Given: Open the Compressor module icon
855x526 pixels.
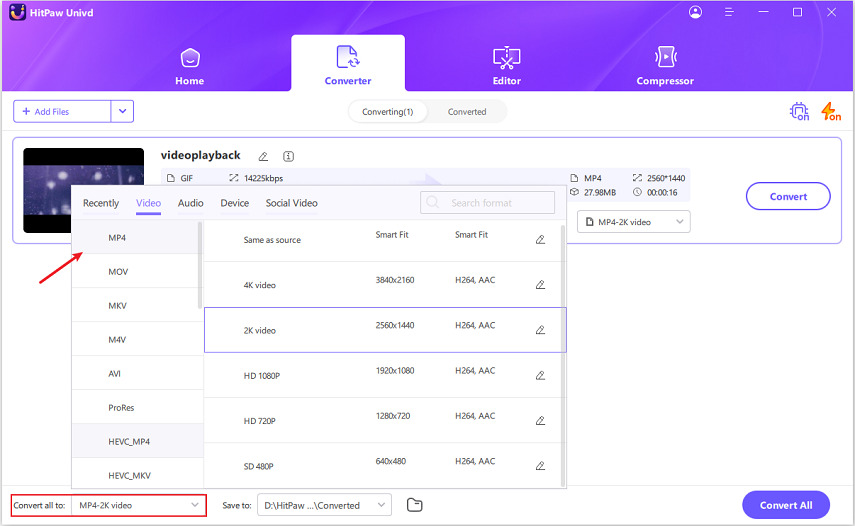Looking at the screenshot, I should tap(665, 58).
